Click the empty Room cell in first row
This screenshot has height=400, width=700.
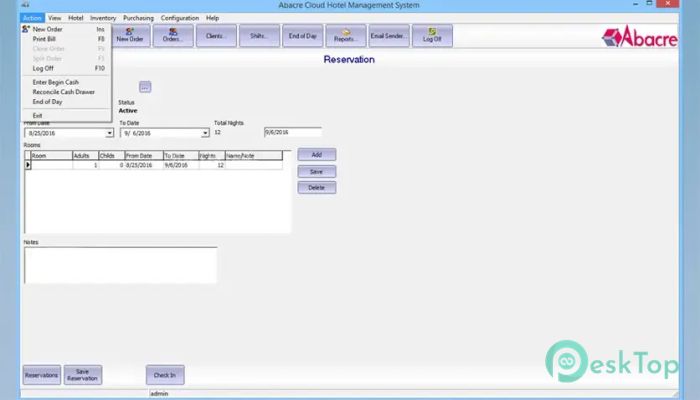tap(51, 165)
